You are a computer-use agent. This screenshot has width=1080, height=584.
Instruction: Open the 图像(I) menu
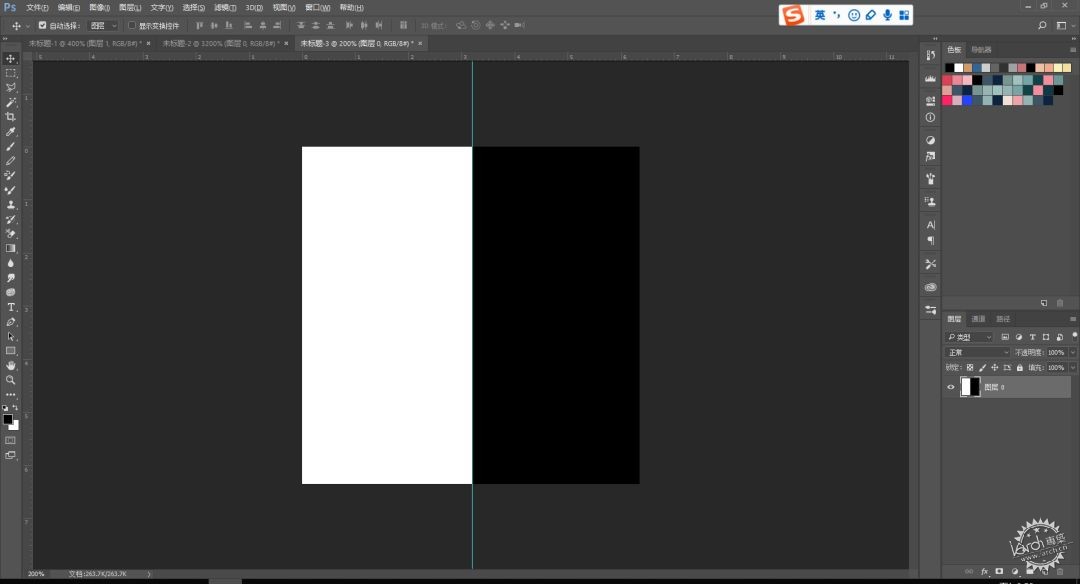(x=99, y=8)
